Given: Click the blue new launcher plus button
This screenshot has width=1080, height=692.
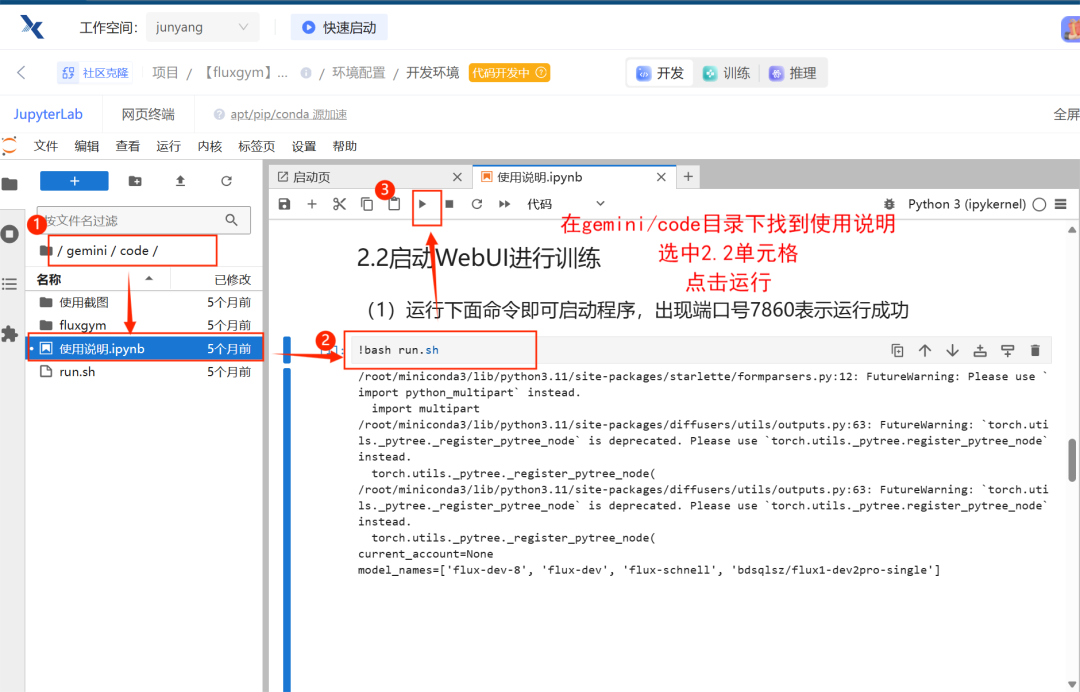Looking at the screenshot, I should click(x=74, y=180).
